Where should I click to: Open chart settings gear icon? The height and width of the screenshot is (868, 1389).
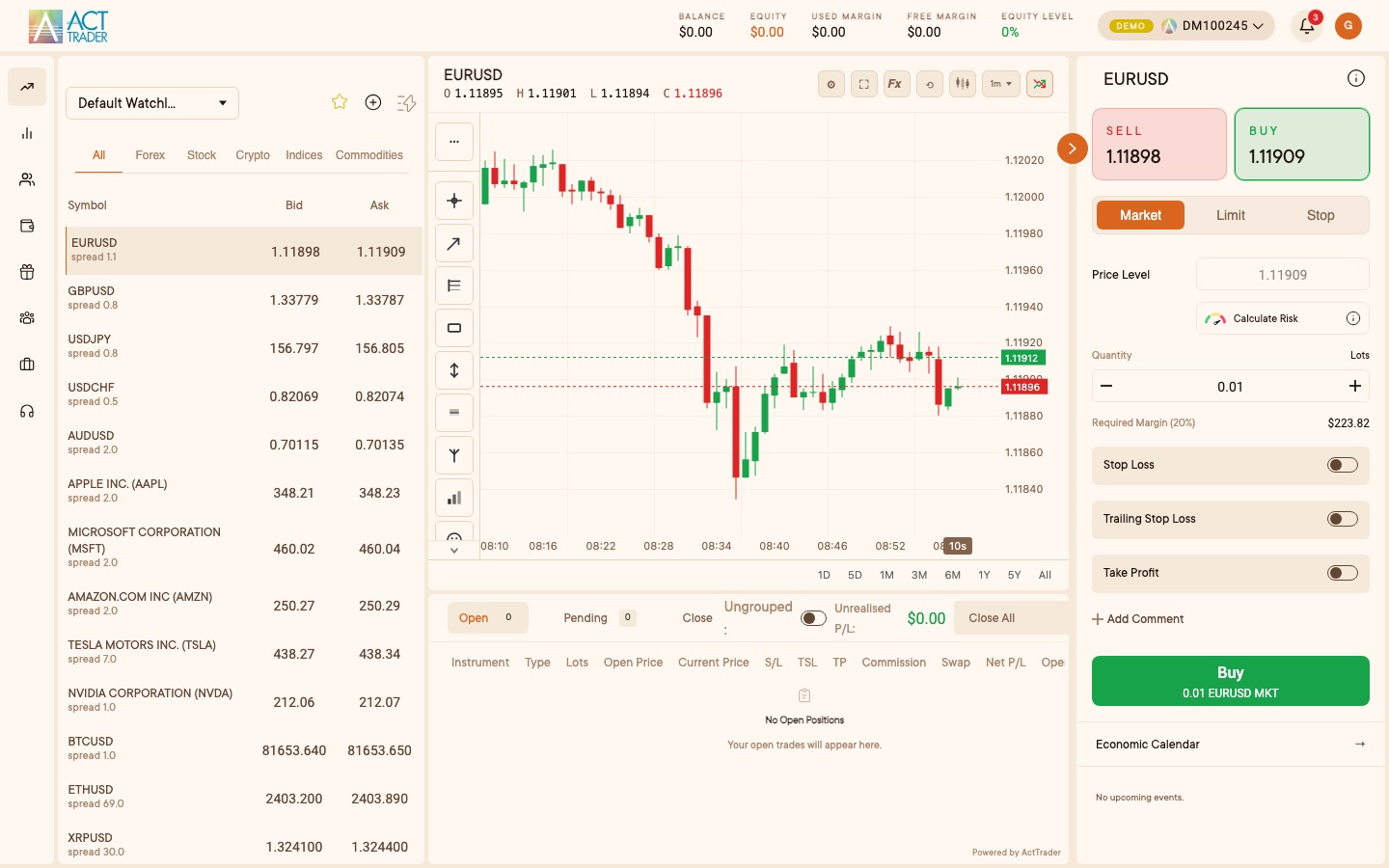click(x=831, y=84)
